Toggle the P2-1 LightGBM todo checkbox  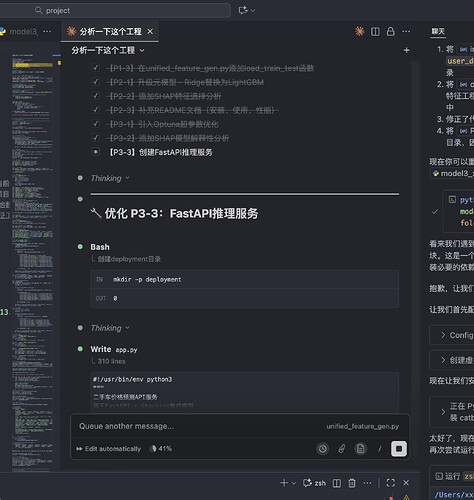click(96, 82)
